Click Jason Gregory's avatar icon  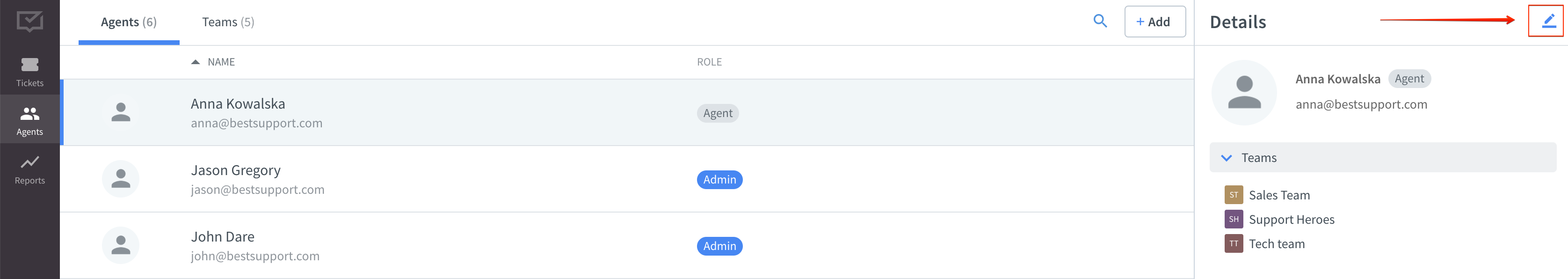tap(121, 179)
